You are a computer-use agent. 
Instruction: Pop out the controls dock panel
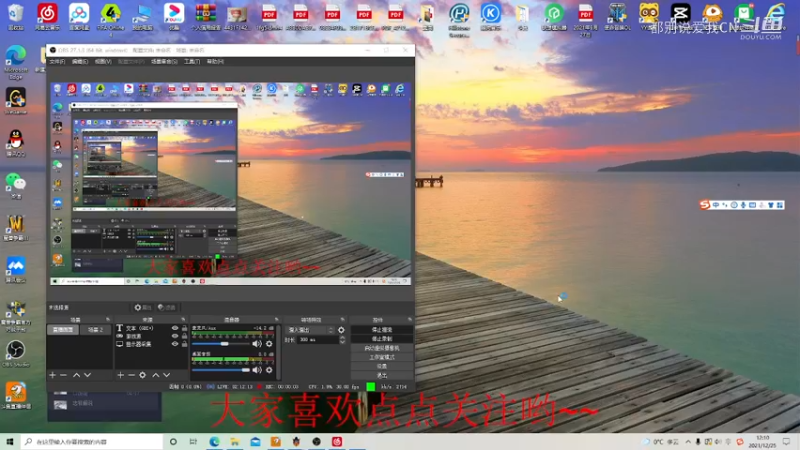pyautogui.click(x=409, y=319)
